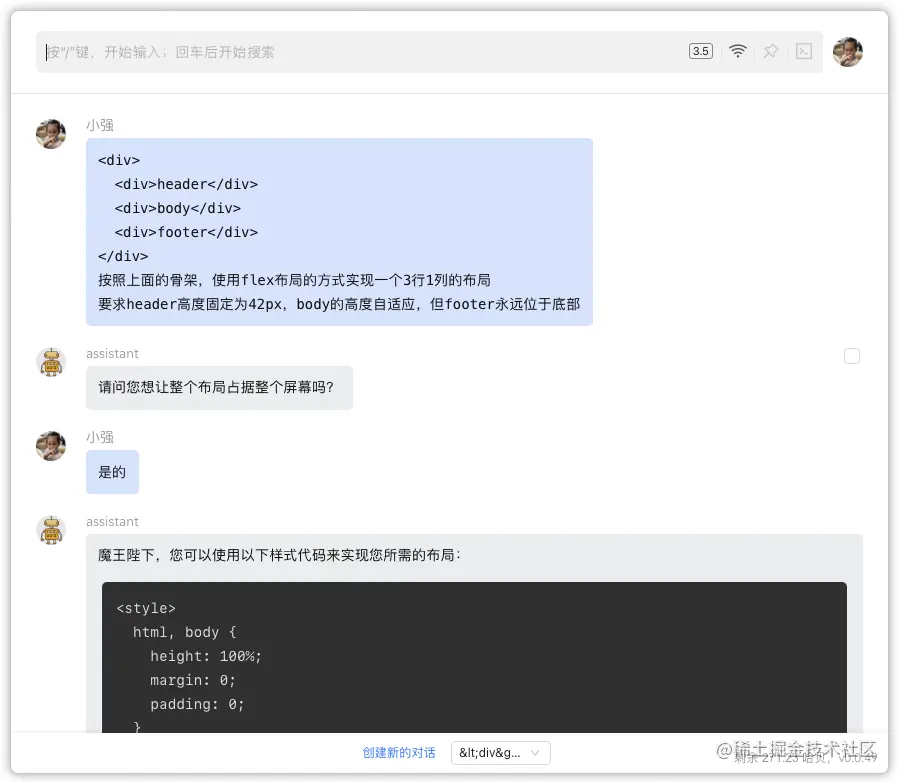Click height: 100%; in code block
The image size is (899, 782).
[x=206, y=656]
